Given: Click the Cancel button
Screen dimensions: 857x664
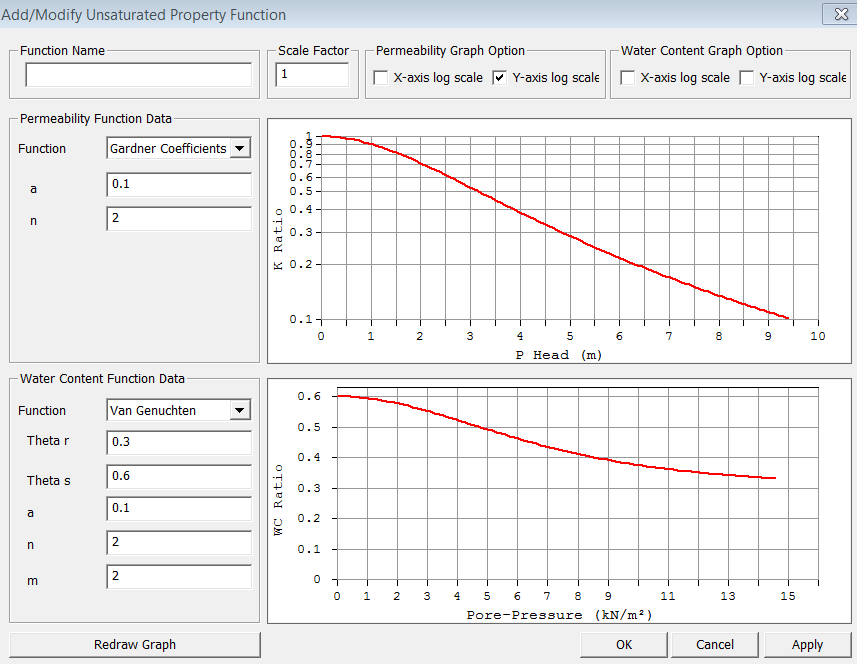Looking at the screenshot, I should [x=715, y=645].
